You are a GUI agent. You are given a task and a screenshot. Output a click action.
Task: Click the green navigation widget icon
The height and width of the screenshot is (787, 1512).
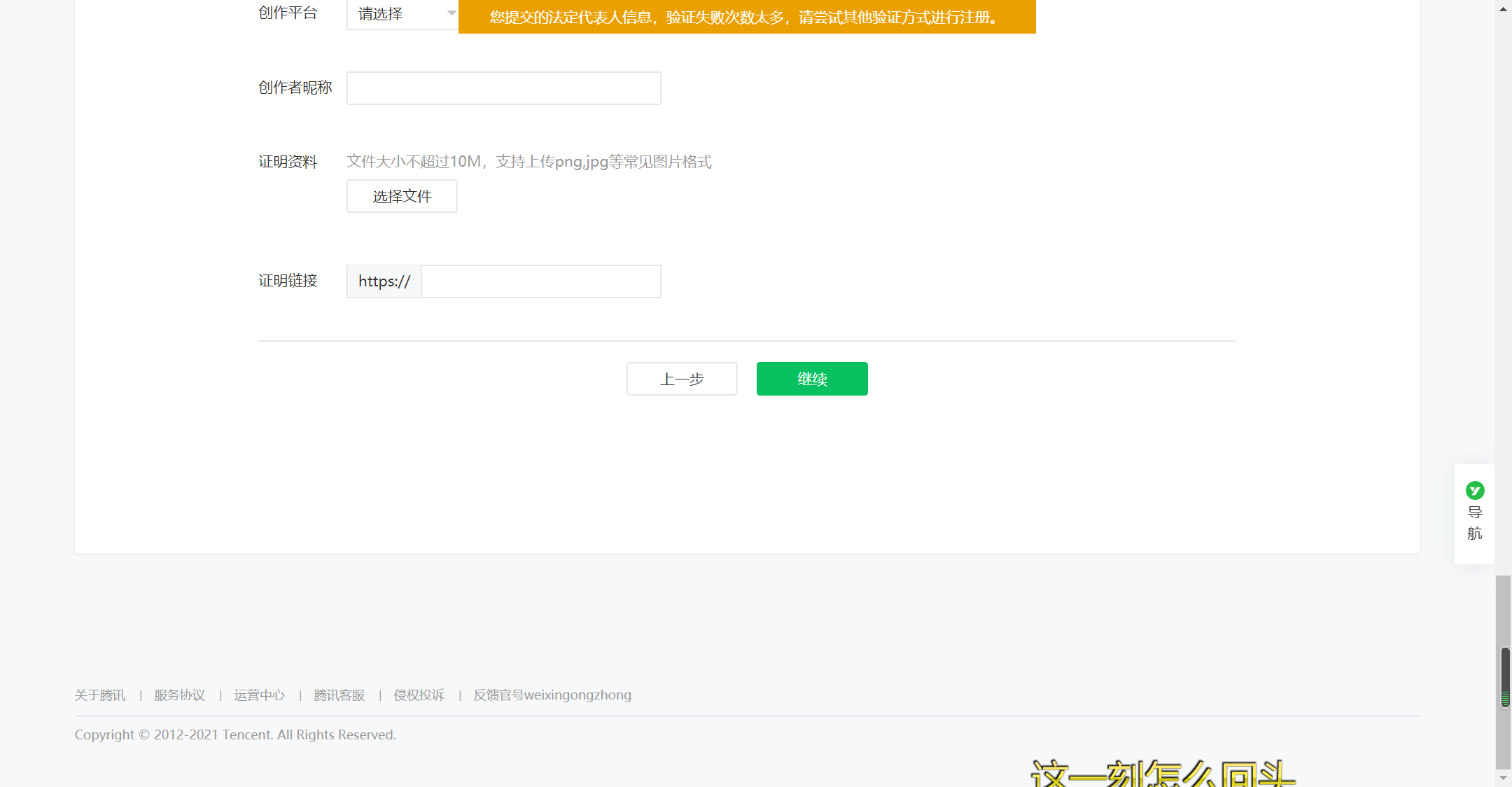1475,490
